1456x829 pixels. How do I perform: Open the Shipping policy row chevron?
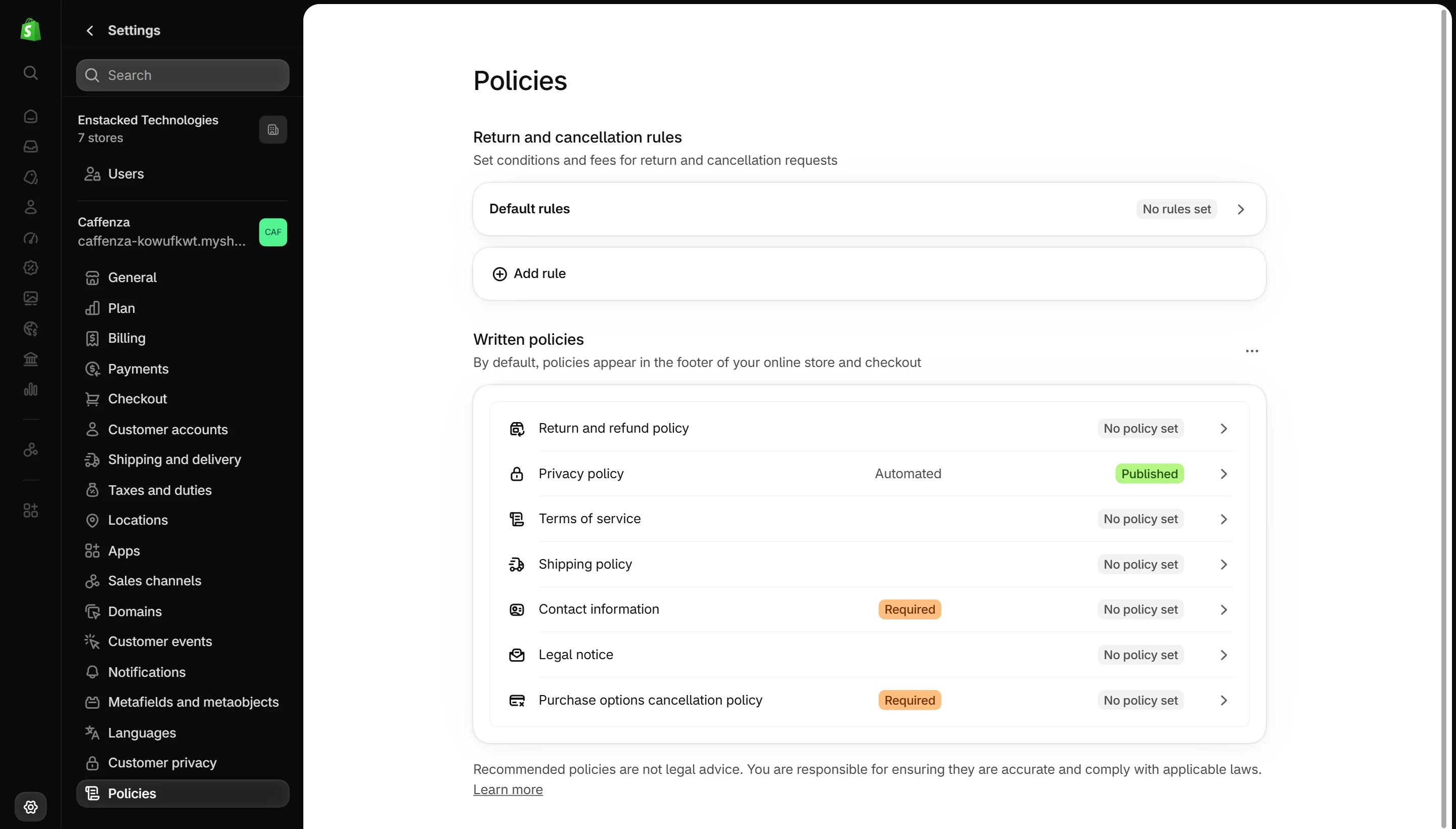pyautogui.click(x=1223, y=564)
